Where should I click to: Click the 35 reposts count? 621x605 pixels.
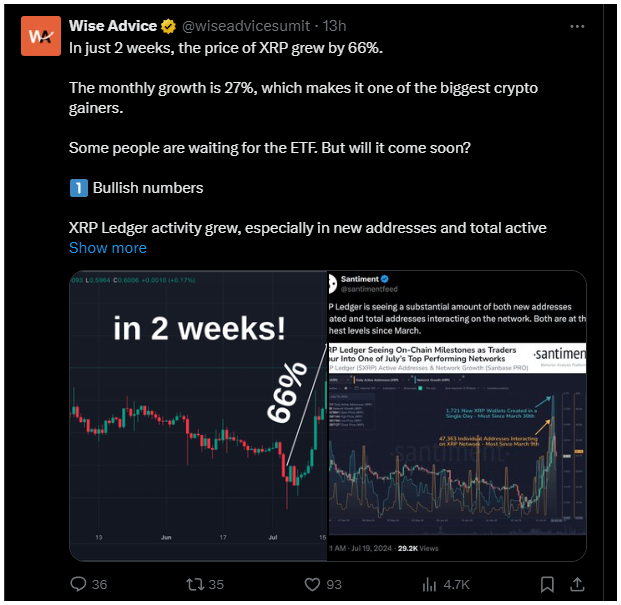pos(216,584)
